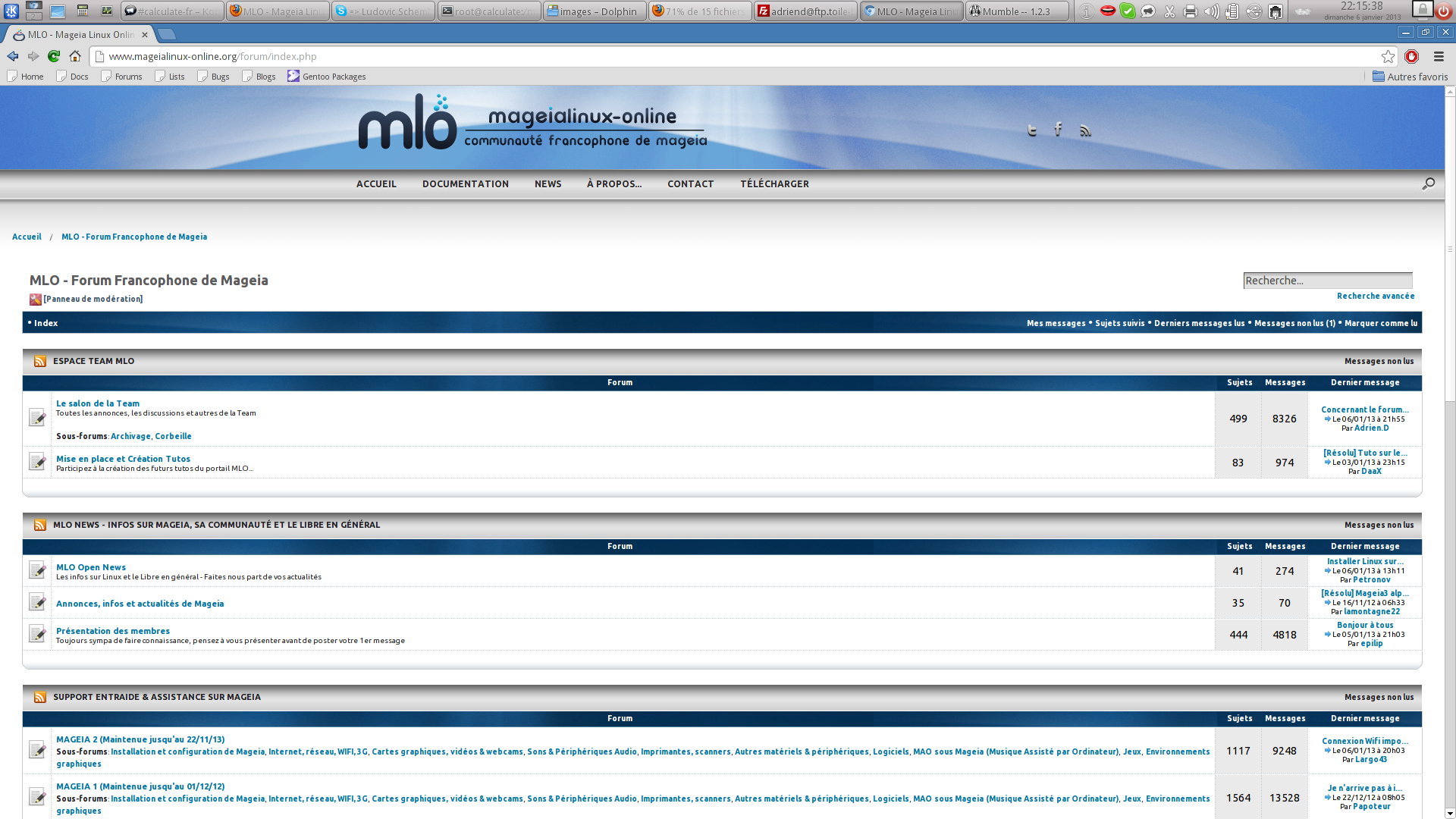Screen dimensions: 1456x819
Task: Open Panneau de modération link
Action: coord(93,299)
